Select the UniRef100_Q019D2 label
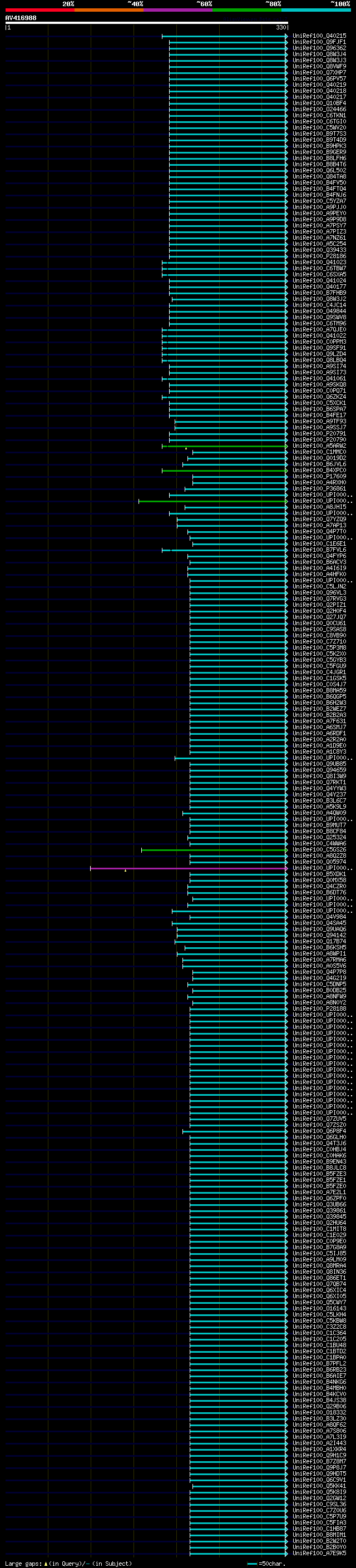356x1568 pixels. 319,458
